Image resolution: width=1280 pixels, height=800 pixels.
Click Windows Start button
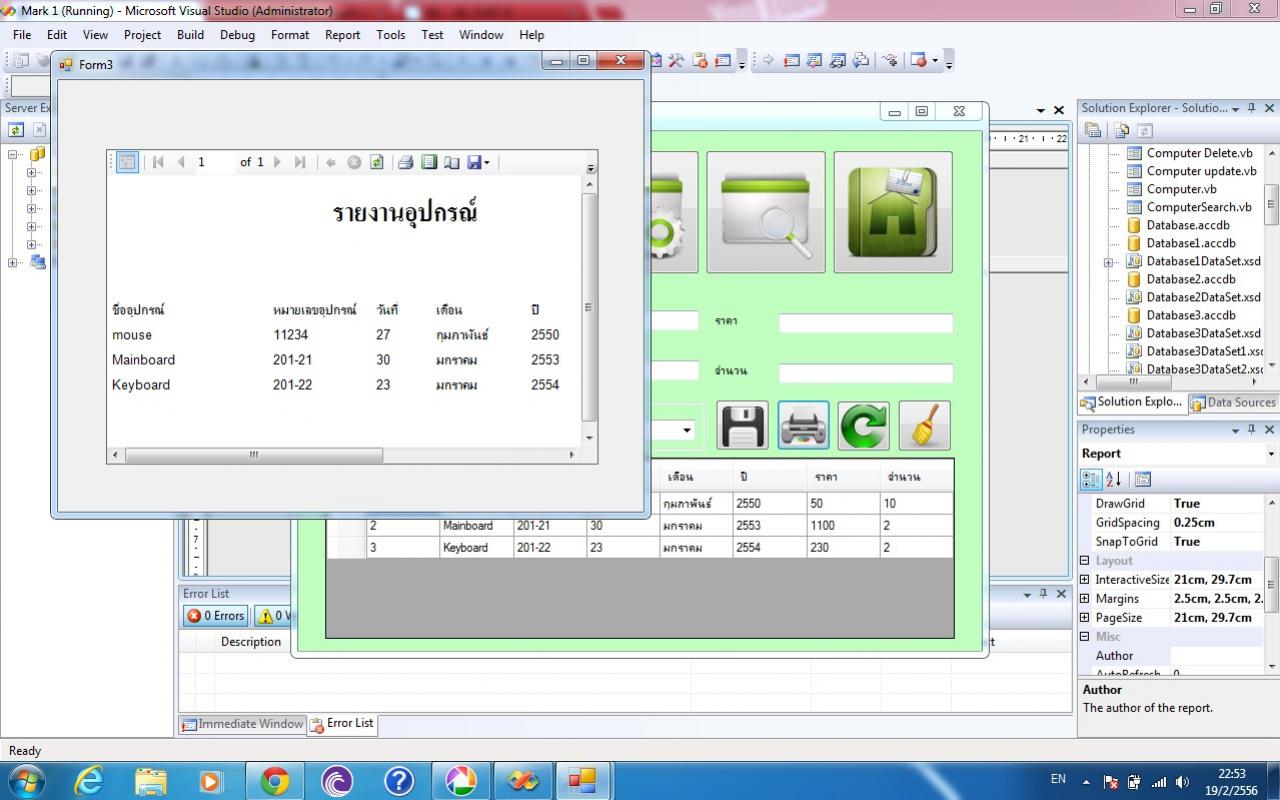click(26, 781)
